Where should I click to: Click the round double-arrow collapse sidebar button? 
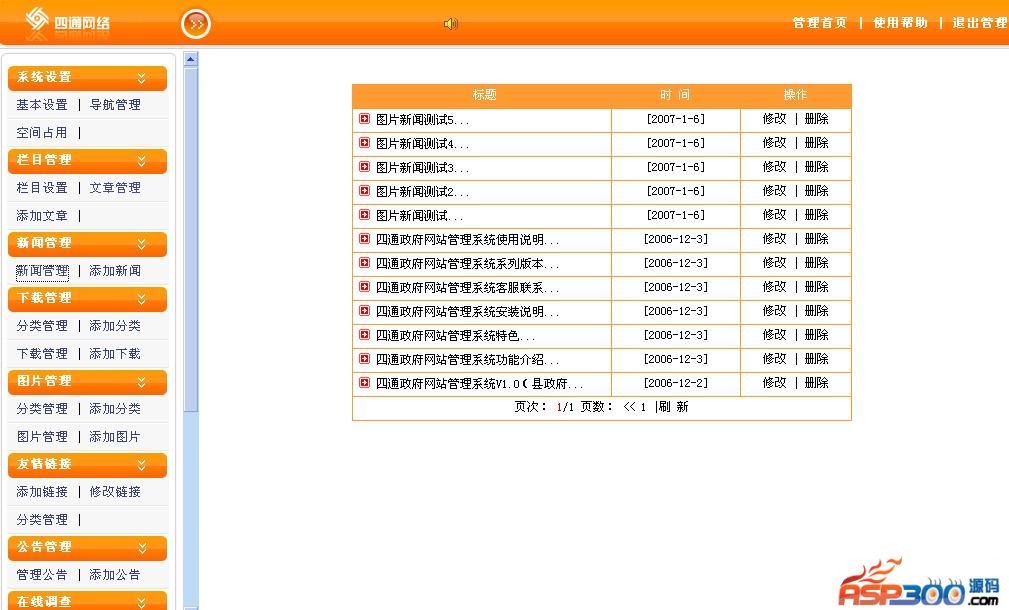(x=196, y=24)
